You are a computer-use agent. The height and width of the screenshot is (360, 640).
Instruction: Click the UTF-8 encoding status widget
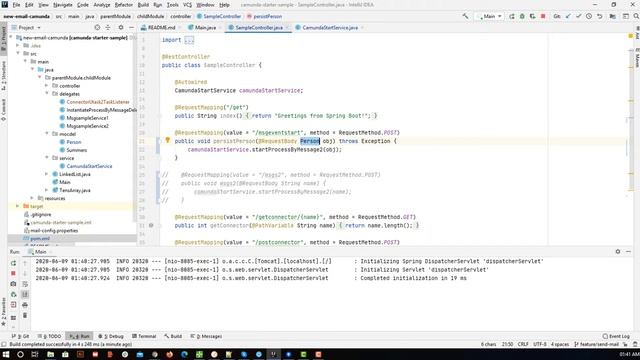coord(540,344)
